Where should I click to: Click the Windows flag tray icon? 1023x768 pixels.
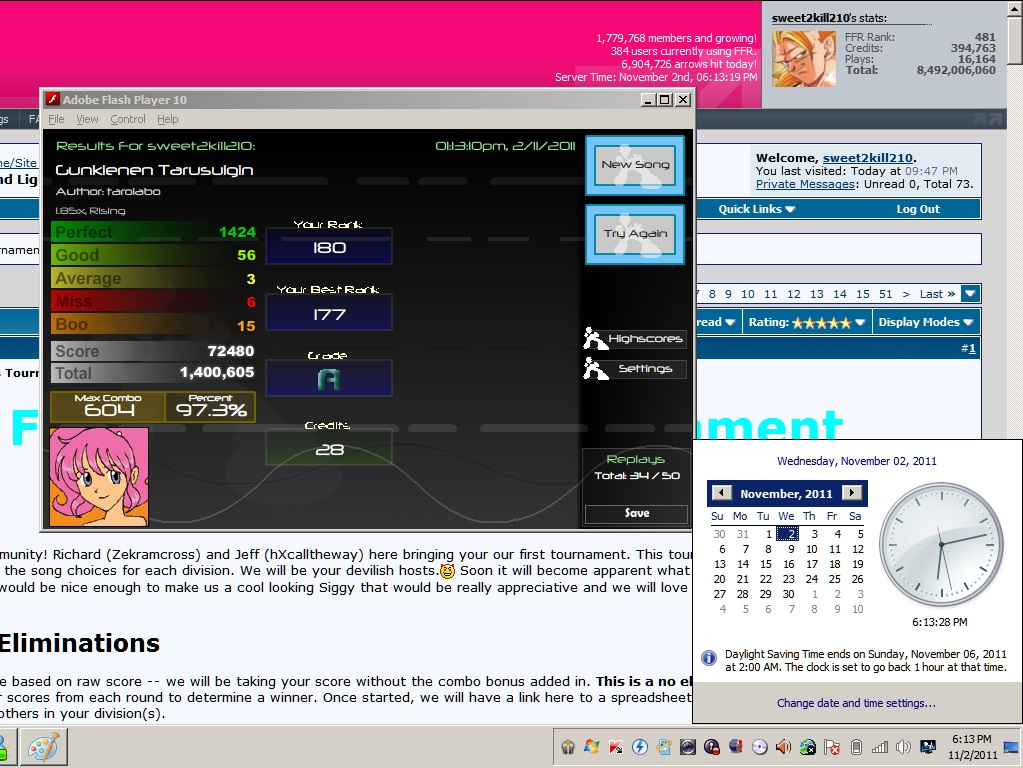tap(592, 747)
